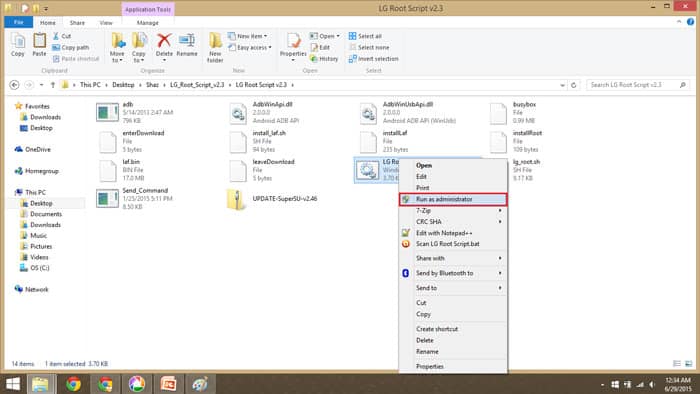Choose Properties in context menu

click(x=453, y=366)
